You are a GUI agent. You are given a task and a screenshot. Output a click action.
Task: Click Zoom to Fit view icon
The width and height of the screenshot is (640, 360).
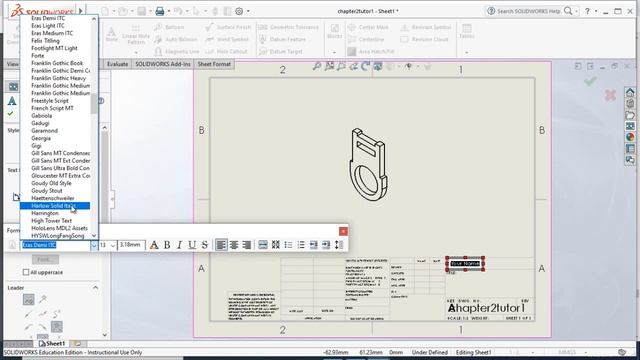[x=317, y=66]
